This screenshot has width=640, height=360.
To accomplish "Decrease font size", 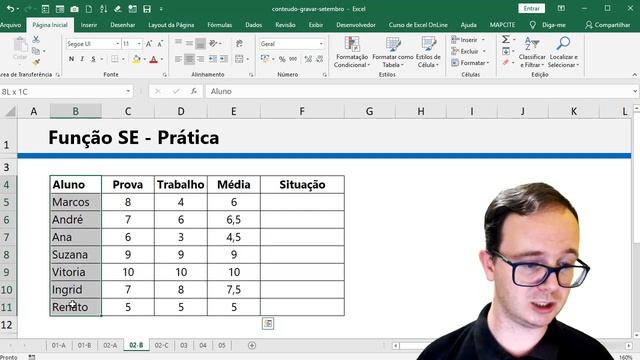I will tap(160, 44).
